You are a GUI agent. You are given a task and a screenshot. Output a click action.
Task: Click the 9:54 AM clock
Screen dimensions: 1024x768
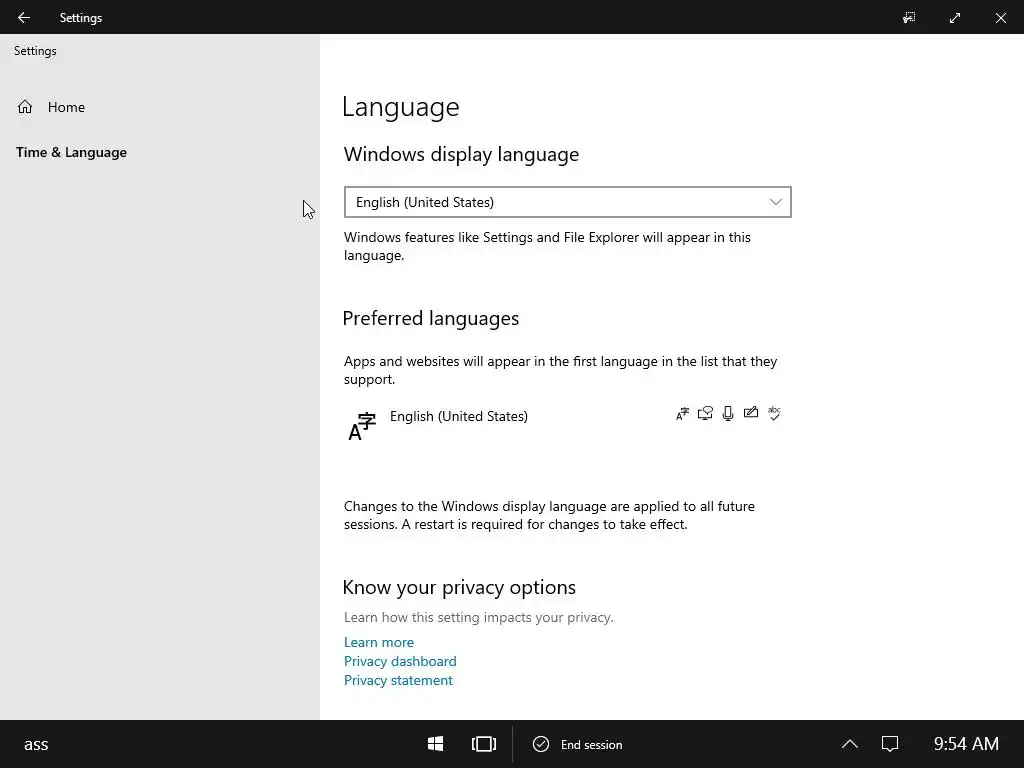[x=966, y=744]
